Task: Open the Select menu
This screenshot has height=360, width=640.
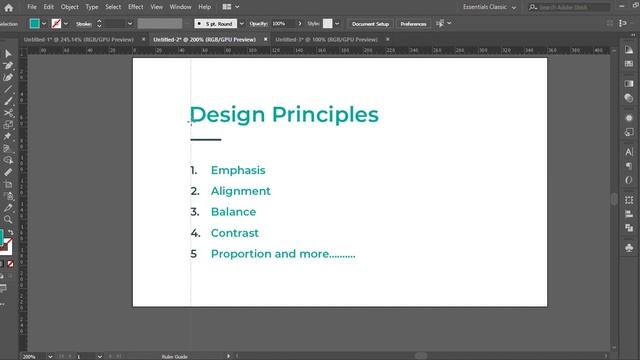Action: [x=113, y=7]
